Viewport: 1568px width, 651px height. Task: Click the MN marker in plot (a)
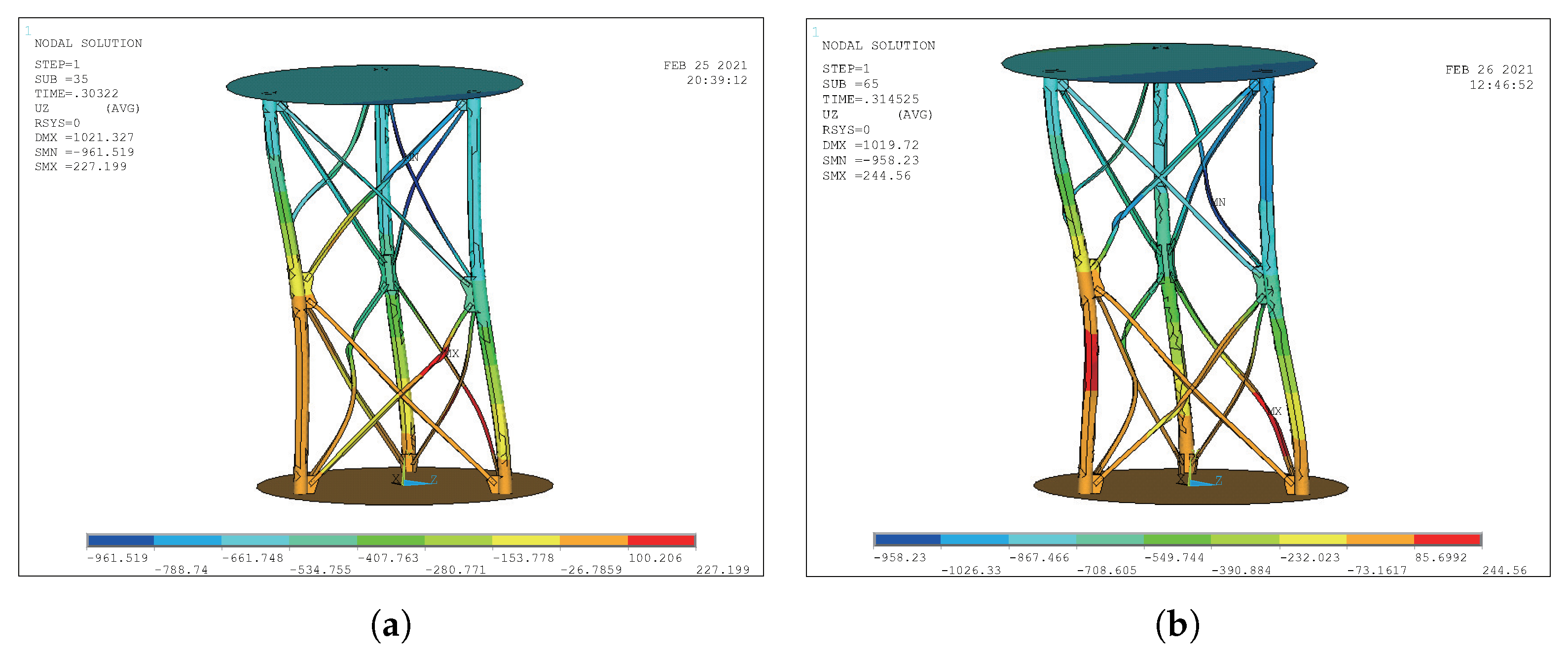(411, 158)
